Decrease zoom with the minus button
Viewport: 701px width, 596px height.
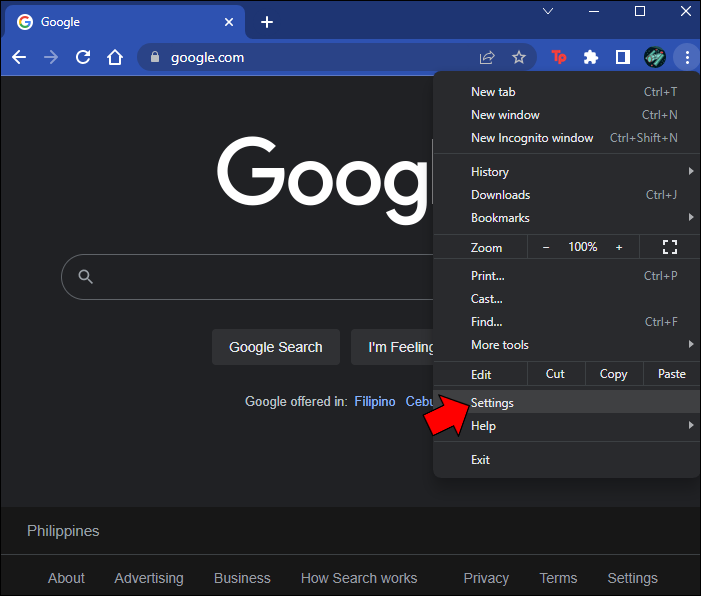point(546,247)
